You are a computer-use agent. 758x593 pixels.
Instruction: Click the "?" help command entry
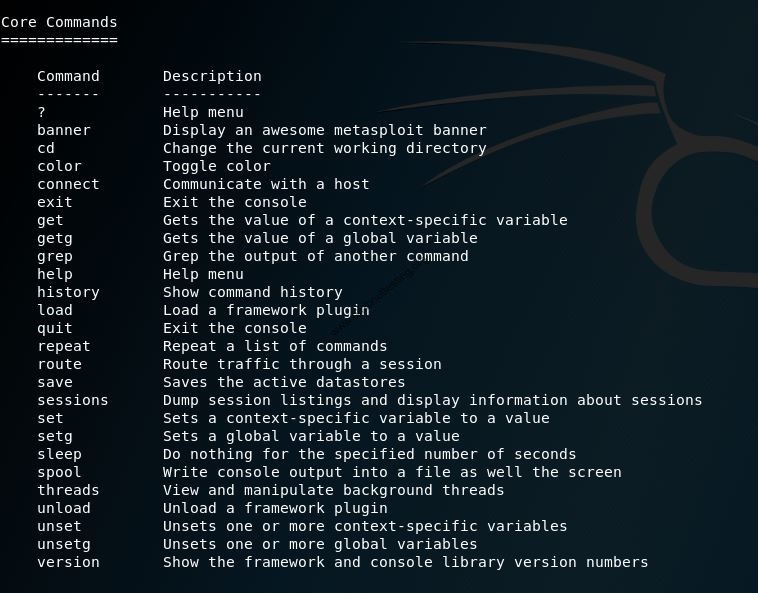coord(42,112)
